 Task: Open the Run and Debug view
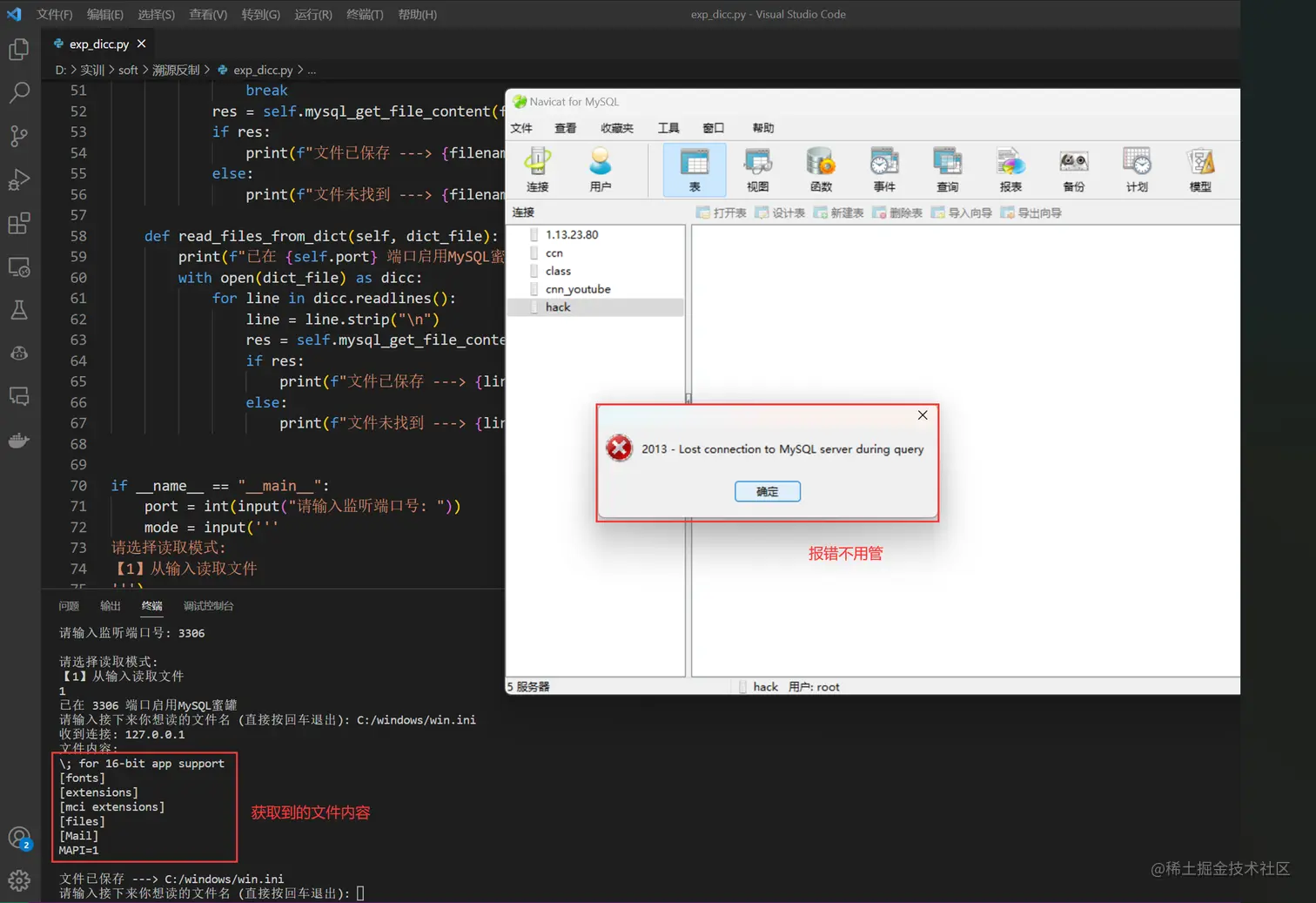(19, 179)
